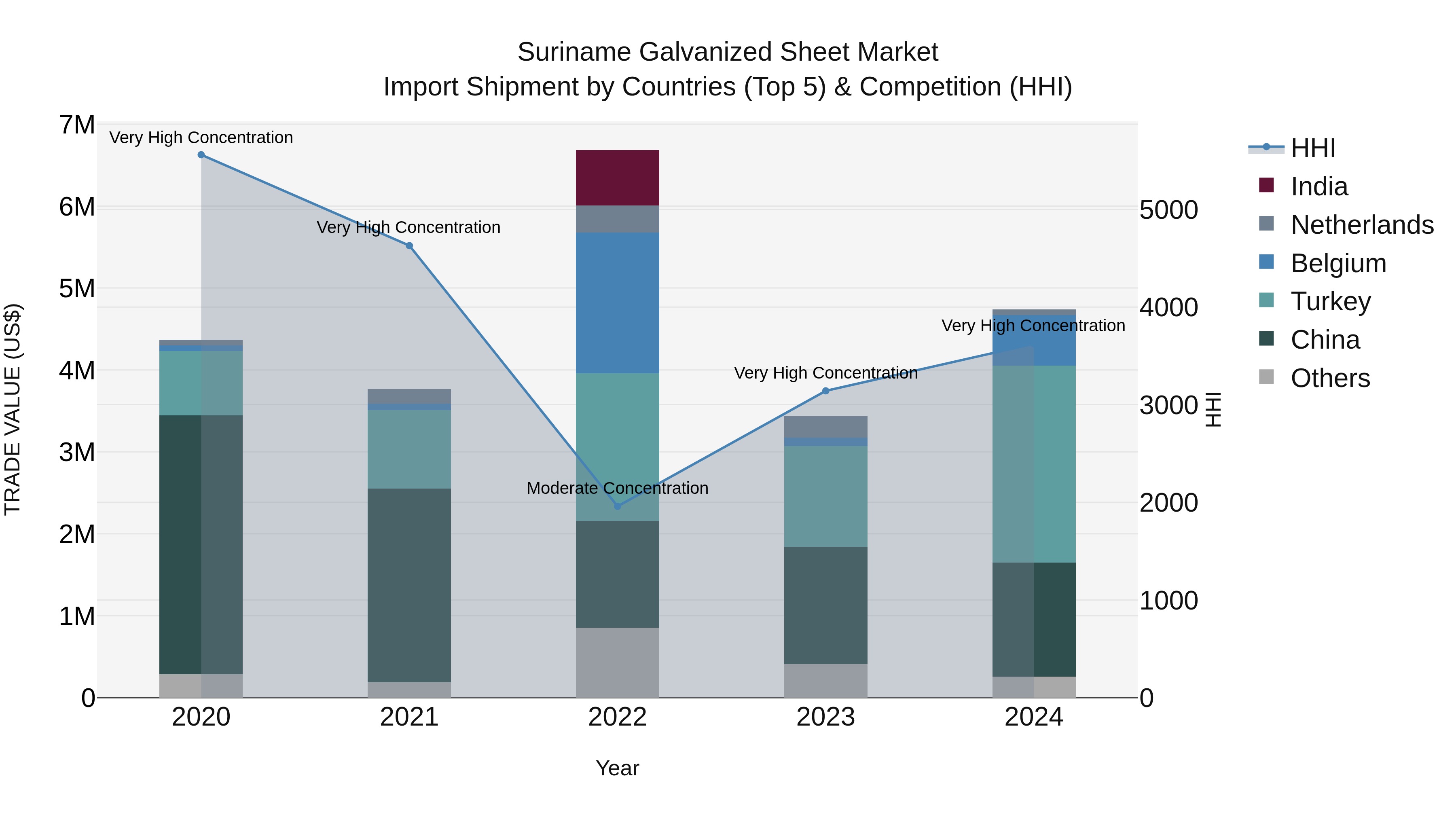Screen dimensions: 1456x819
Task: Click the China dark green legend swatch
Action: 1267,339
